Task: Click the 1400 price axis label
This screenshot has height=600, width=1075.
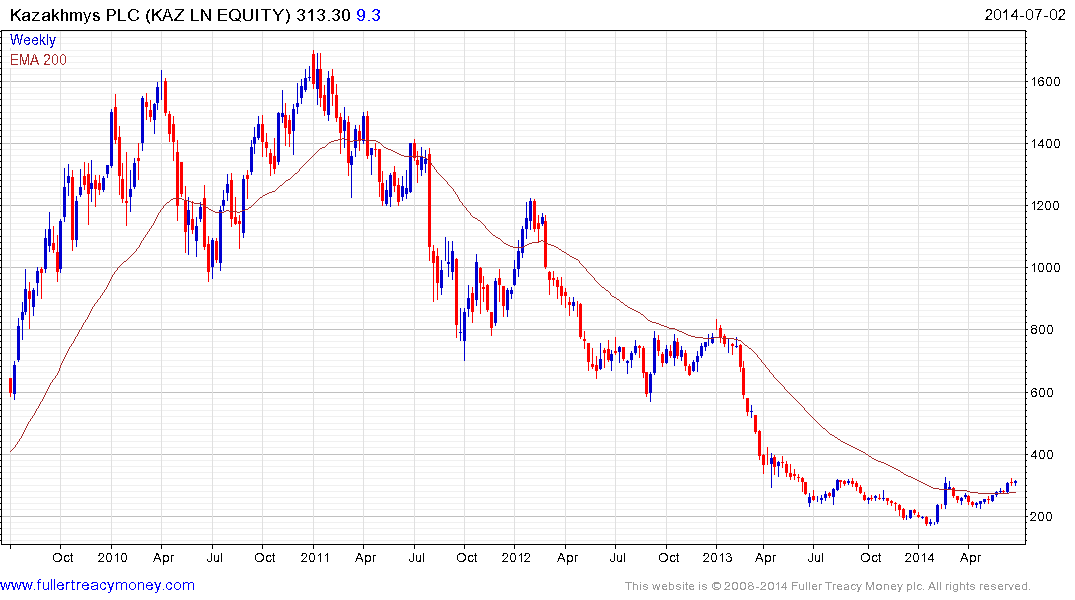Action: (x=1046, y=144)
